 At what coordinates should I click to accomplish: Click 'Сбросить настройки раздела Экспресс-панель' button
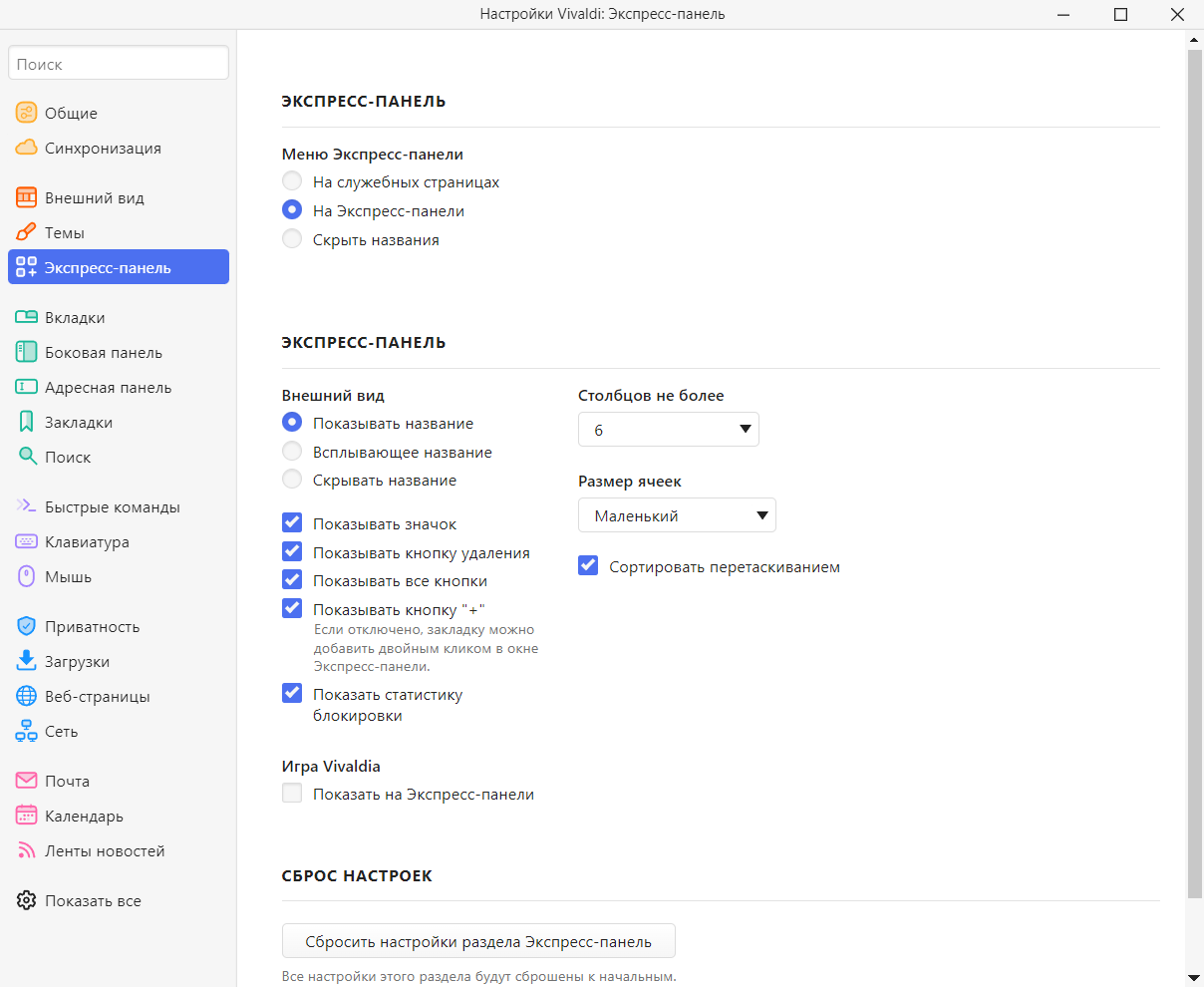point(478,941)
